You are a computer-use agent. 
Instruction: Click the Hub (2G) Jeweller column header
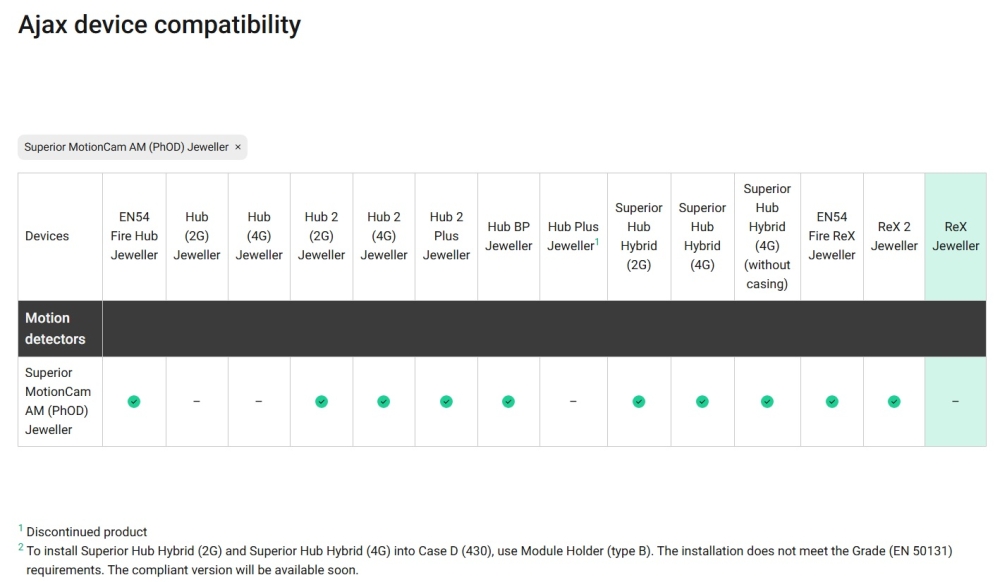pos(196,236)
